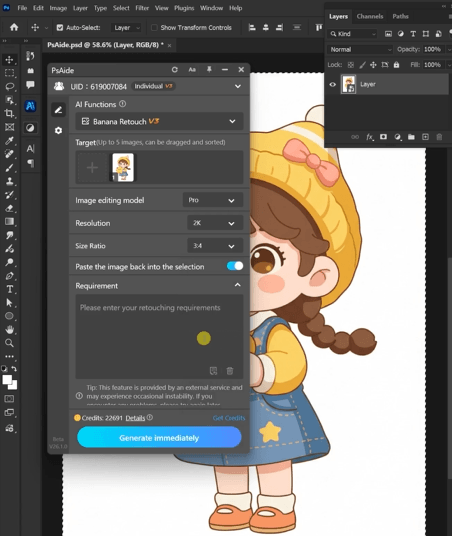This screenshot has height=536, width=452.
Task: Add layer style with fx icon
Action: click(370, 137)
